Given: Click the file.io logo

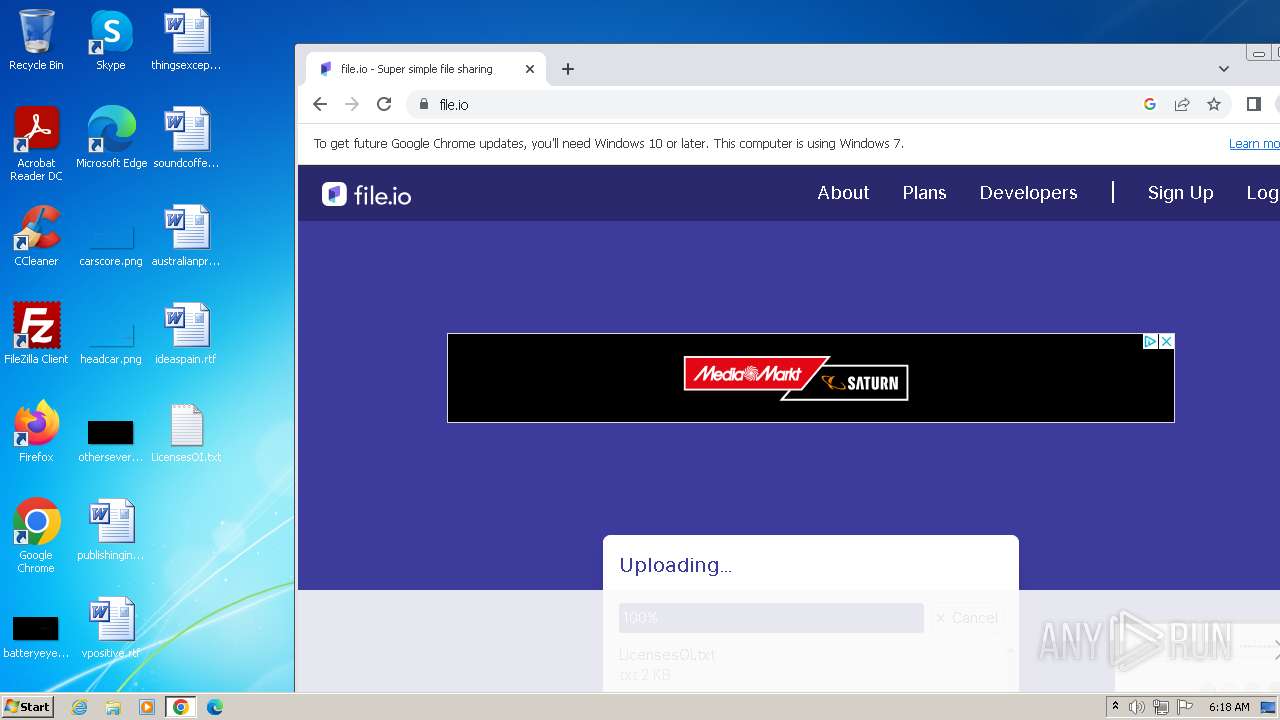Looking at the screenshot, I should (x=367, y=194).
